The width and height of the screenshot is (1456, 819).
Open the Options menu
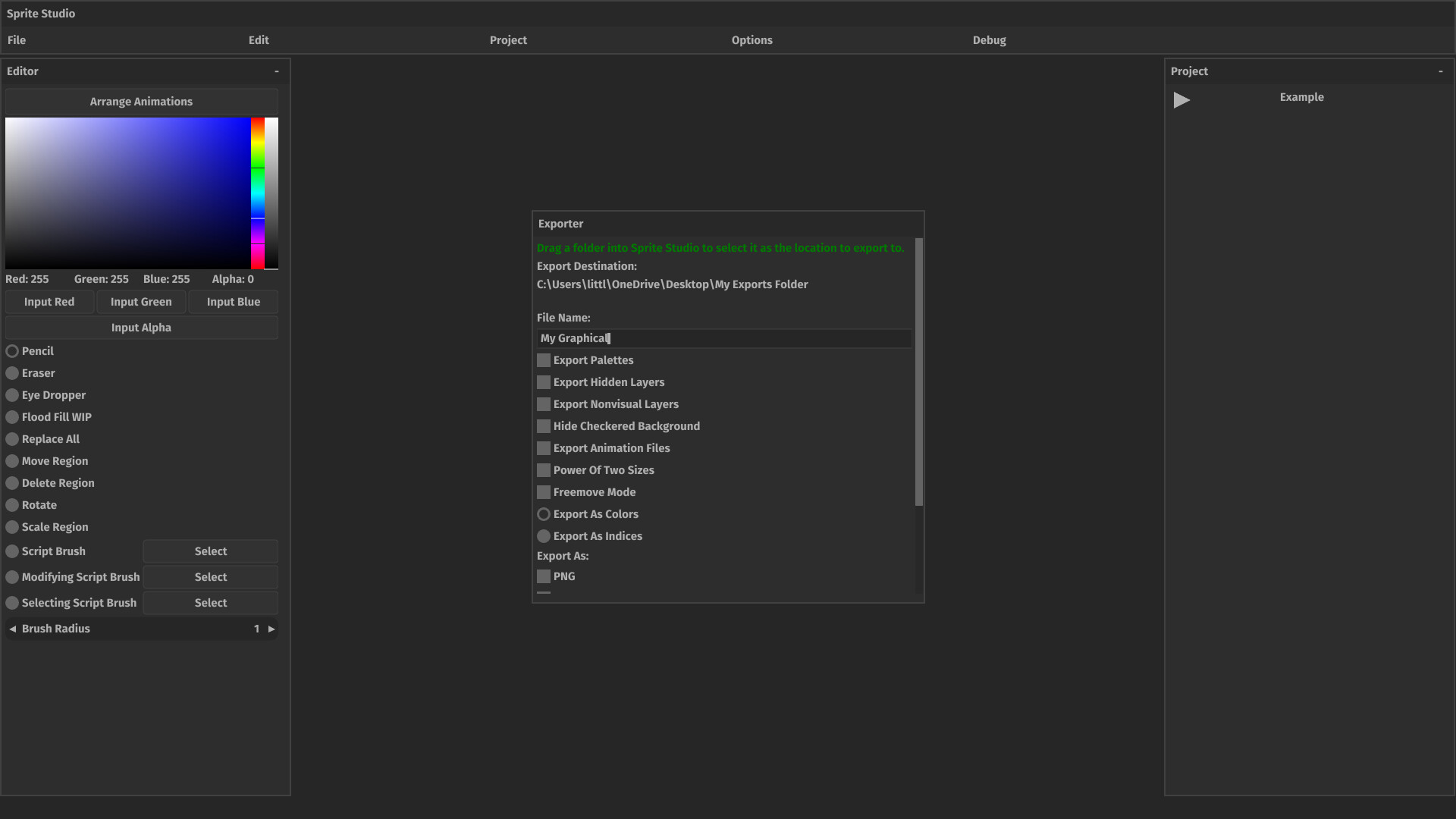[752, 39]
